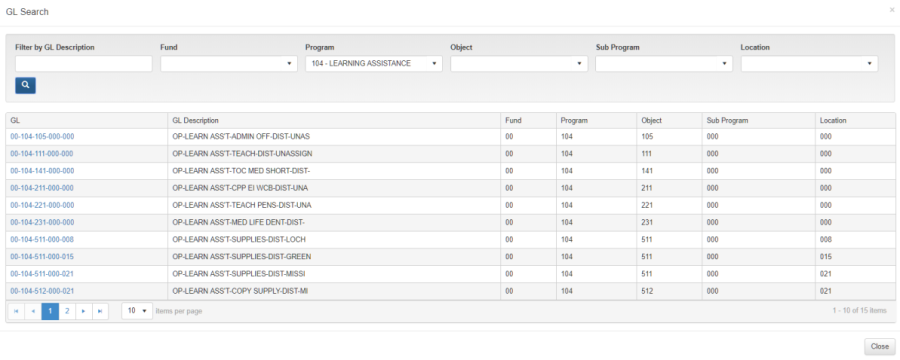
Task: Select page 2 in pager
Action: 67,311
